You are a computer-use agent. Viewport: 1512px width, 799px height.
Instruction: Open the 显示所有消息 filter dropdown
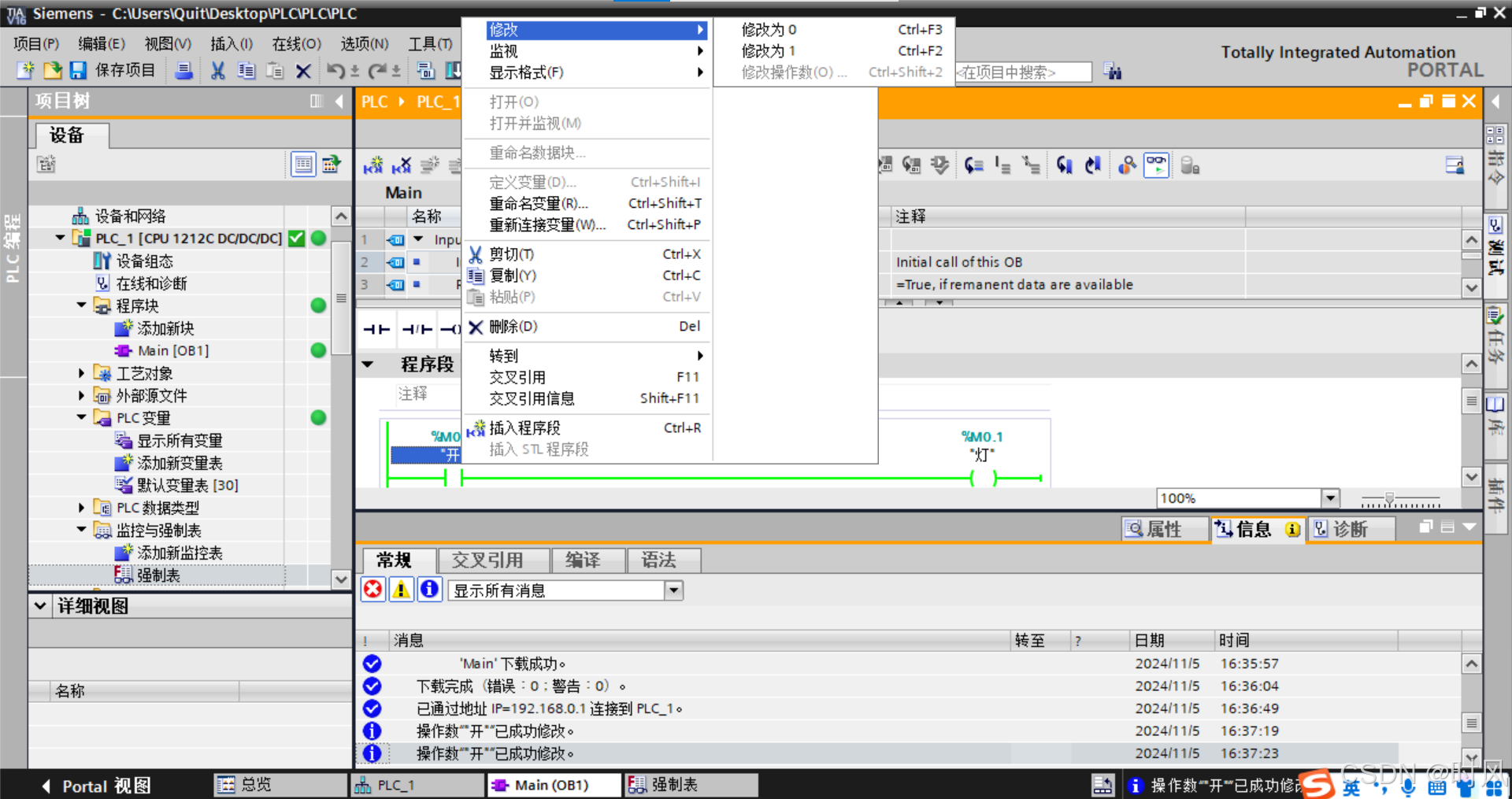673,590
